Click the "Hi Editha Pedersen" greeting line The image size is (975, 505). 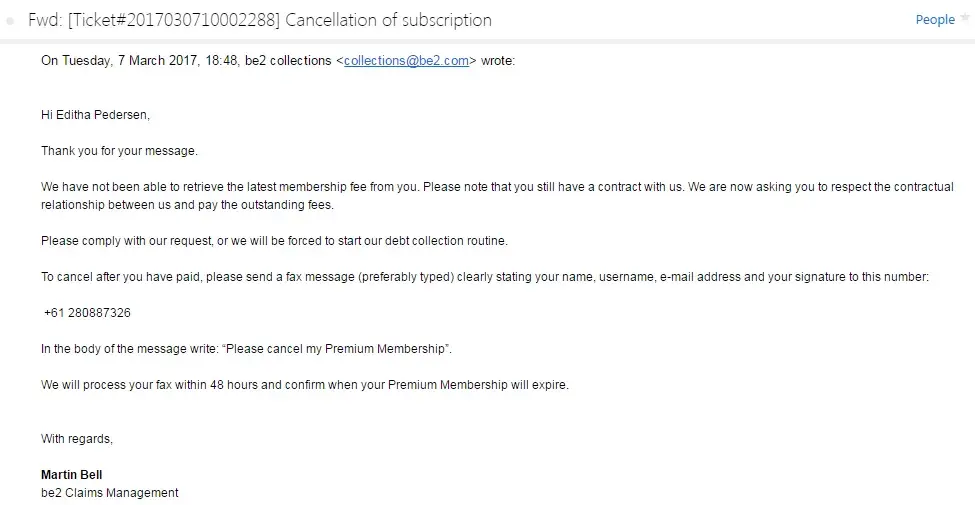tap(95, 115)
